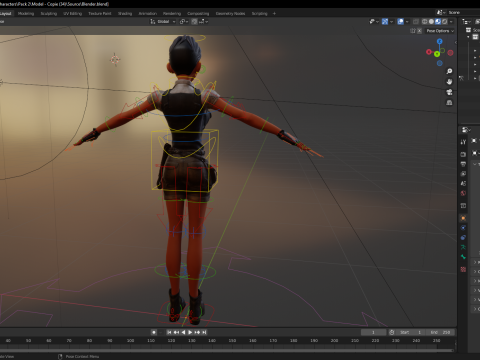Open the Texture Paint workspace tab
Viewport: 480px width, 360px height.
pos(100,14)
